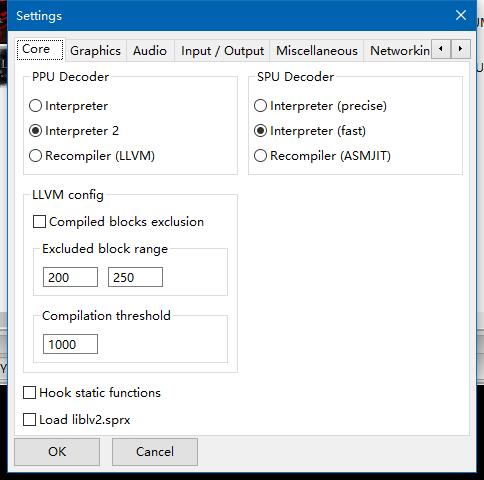
Task: Close the Settings dialog with X
Action: [x=461, y=15]
